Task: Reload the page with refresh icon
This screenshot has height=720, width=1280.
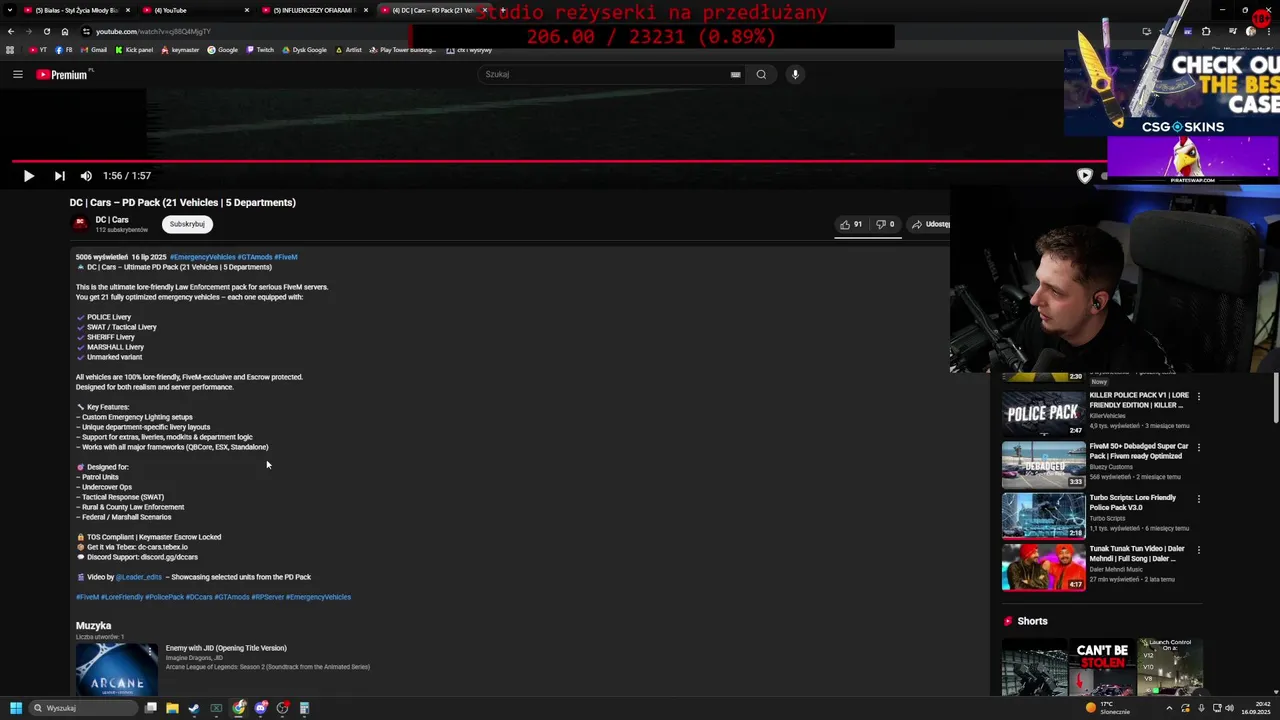Action: [48, 31]
